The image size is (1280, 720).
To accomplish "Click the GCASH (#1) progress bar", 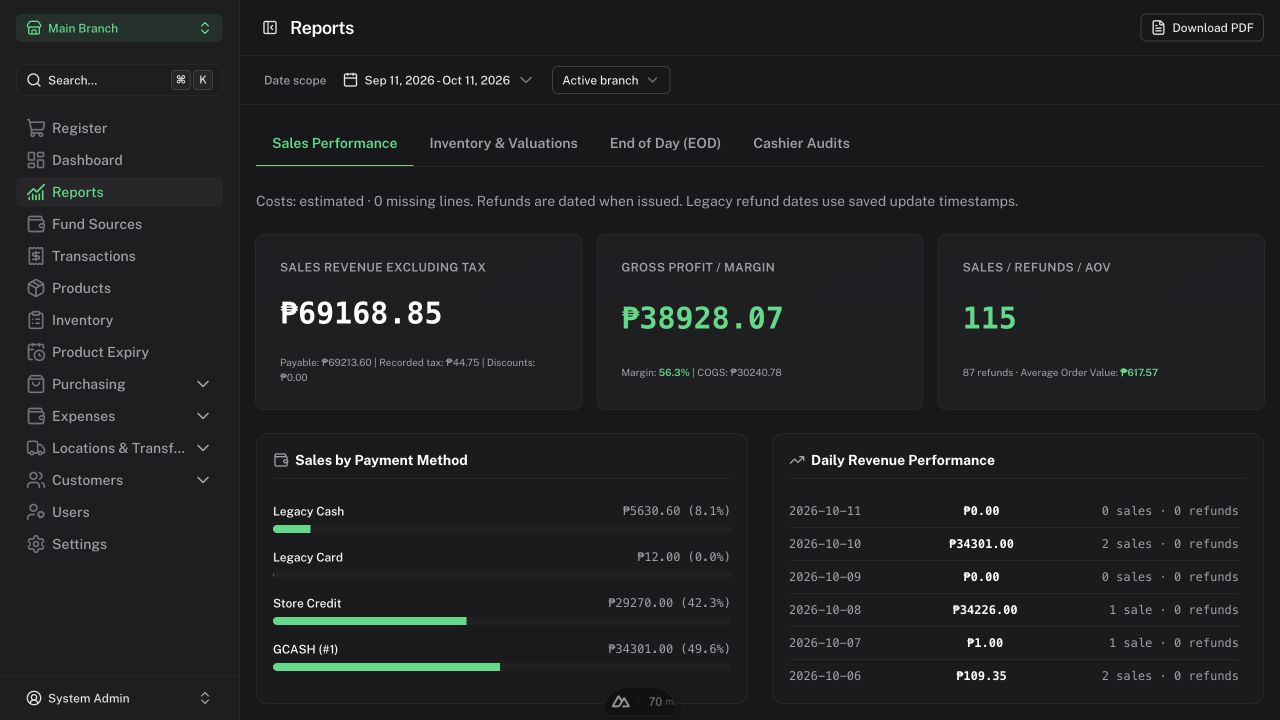I will coord(502,667).
